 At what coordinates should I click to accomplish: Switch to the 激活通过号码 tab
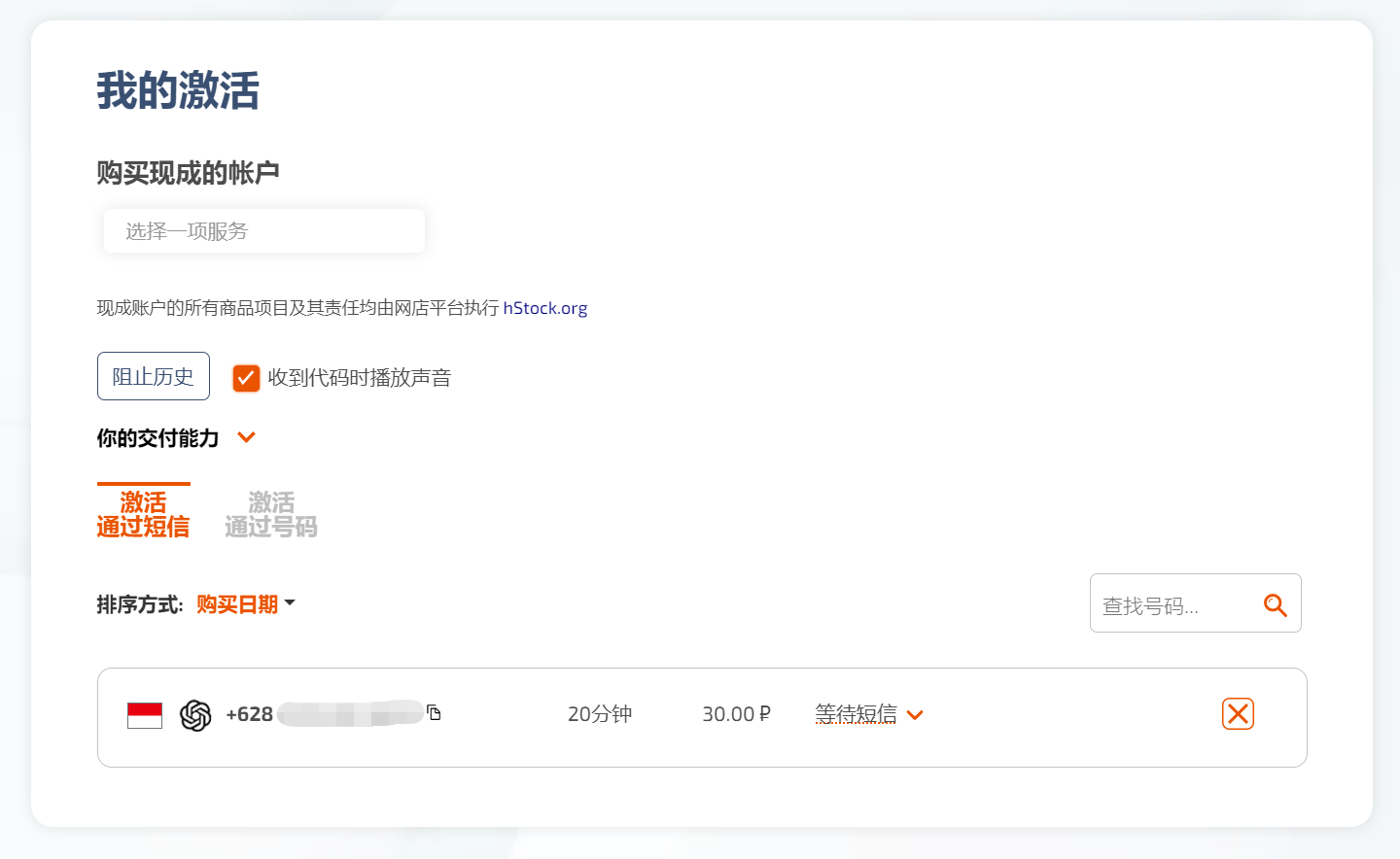click(x=270, y=514)
